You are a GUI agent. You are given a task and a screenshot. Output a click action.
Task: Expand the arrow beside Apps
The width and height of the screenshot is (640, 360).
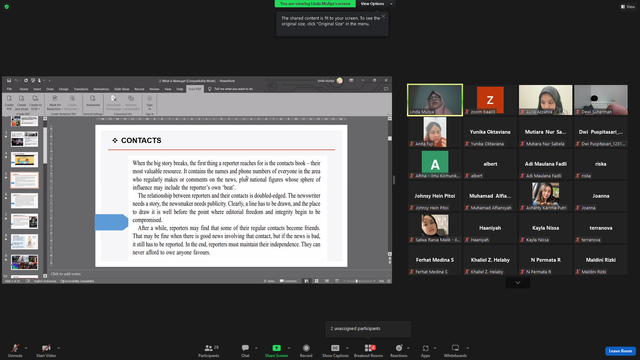(435, 348)
